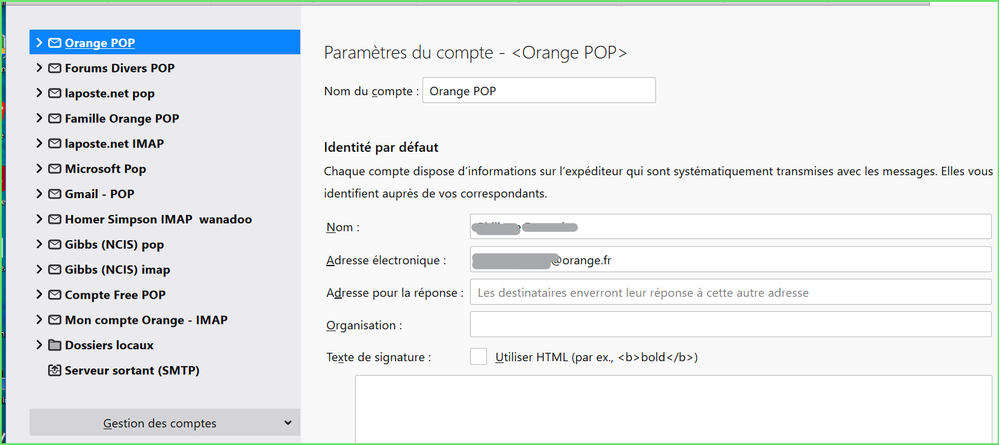Select Gibbs (NCIS) imap account
The height and width of the screenshot is (445, 999).
coord(117,270)
